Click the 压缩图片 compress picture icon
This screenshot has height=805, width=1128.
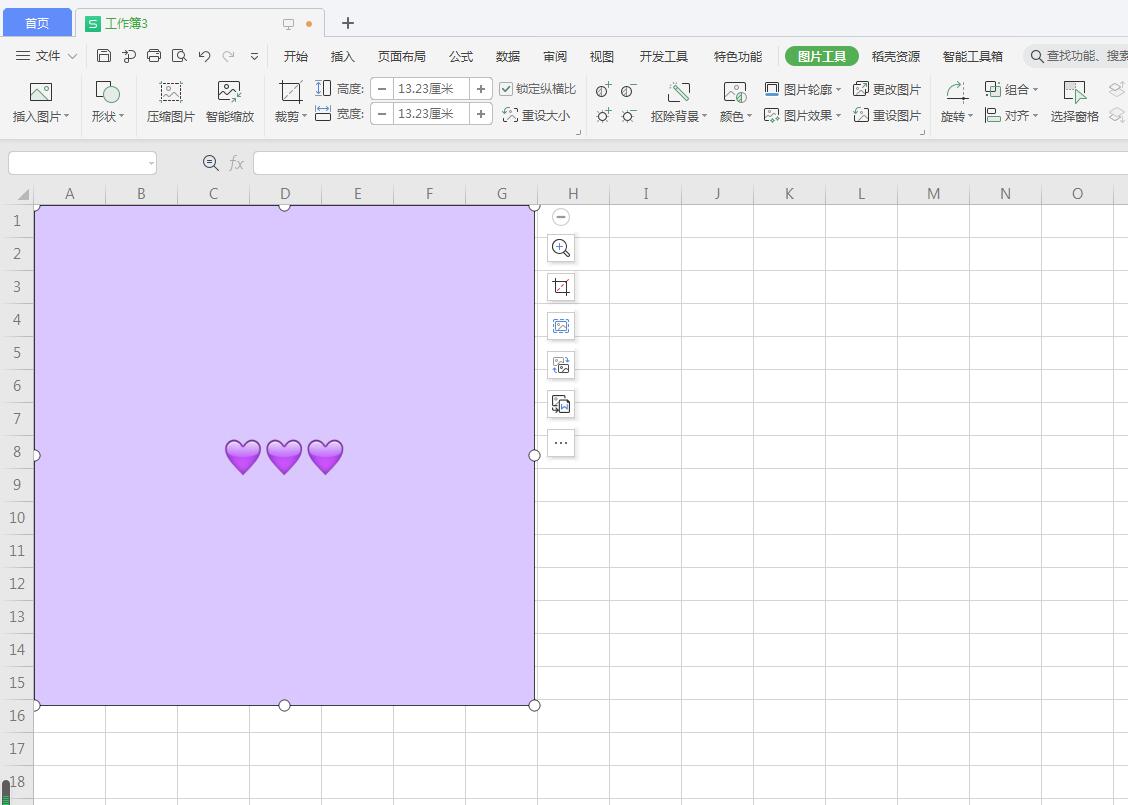pos(171,94)
